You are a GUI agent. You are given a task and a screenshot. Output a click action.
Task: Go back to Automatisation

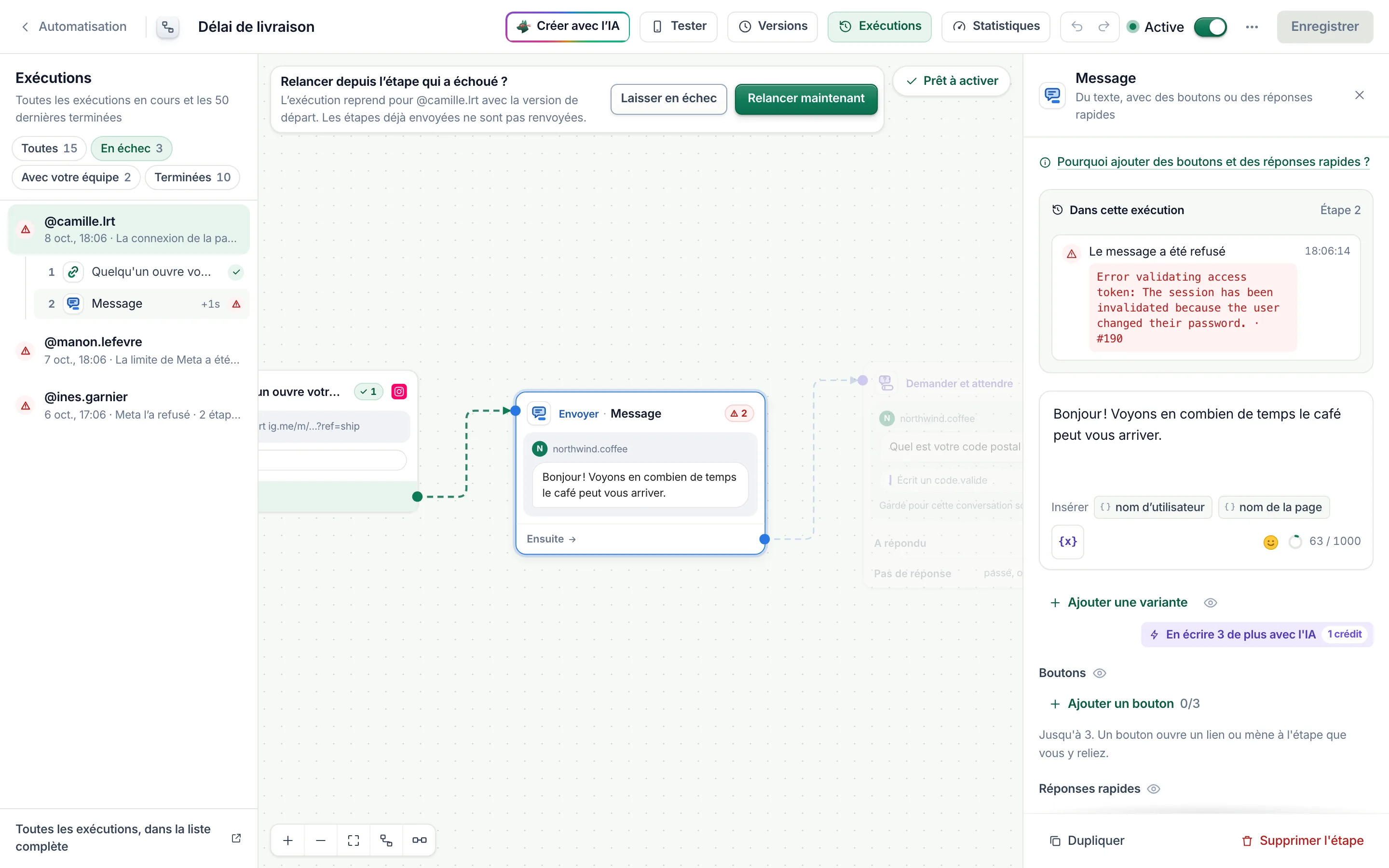coord(73,27)
